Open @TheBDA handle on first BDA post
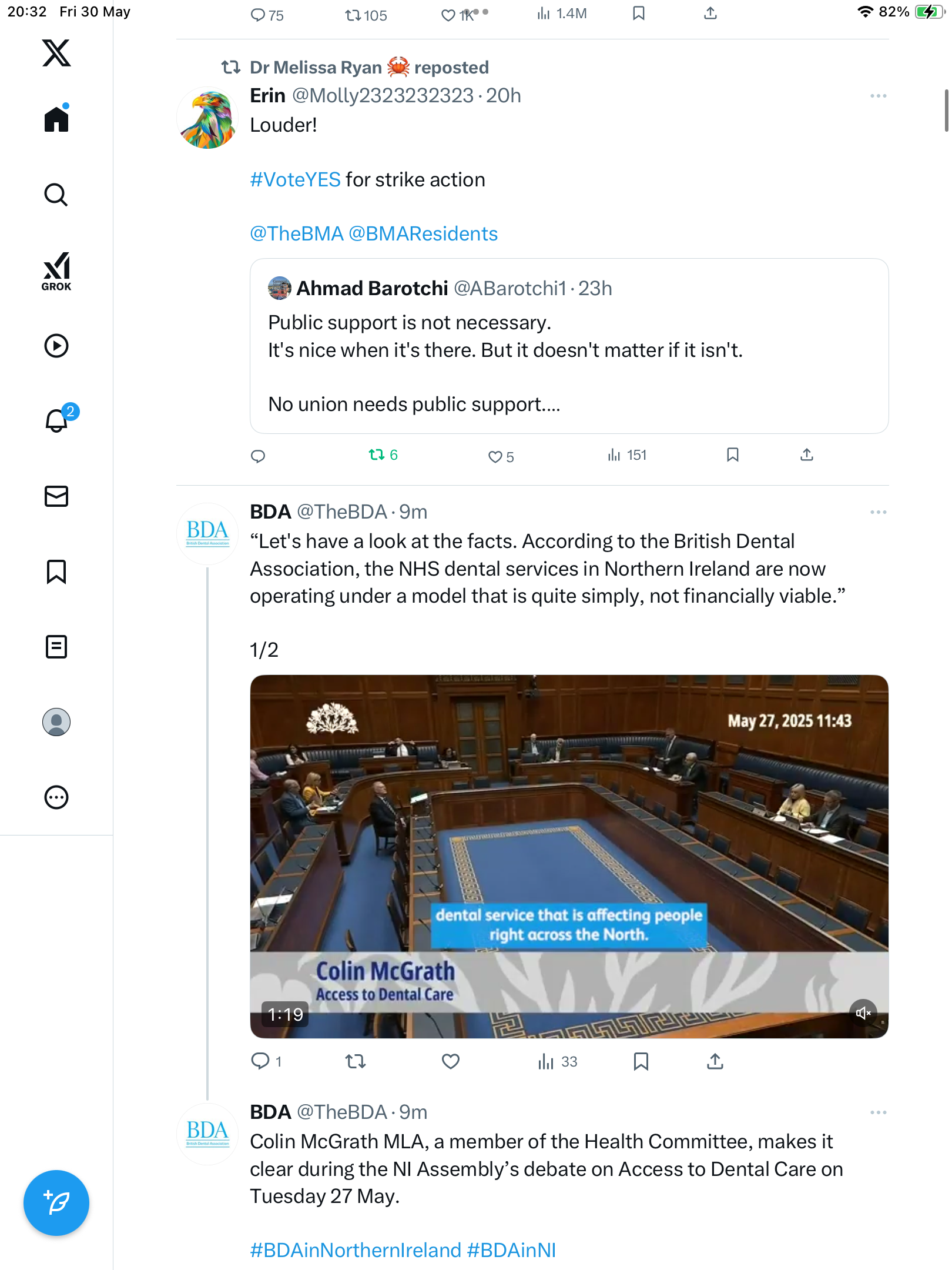The image size is (952, 1270). pos(341,512)
